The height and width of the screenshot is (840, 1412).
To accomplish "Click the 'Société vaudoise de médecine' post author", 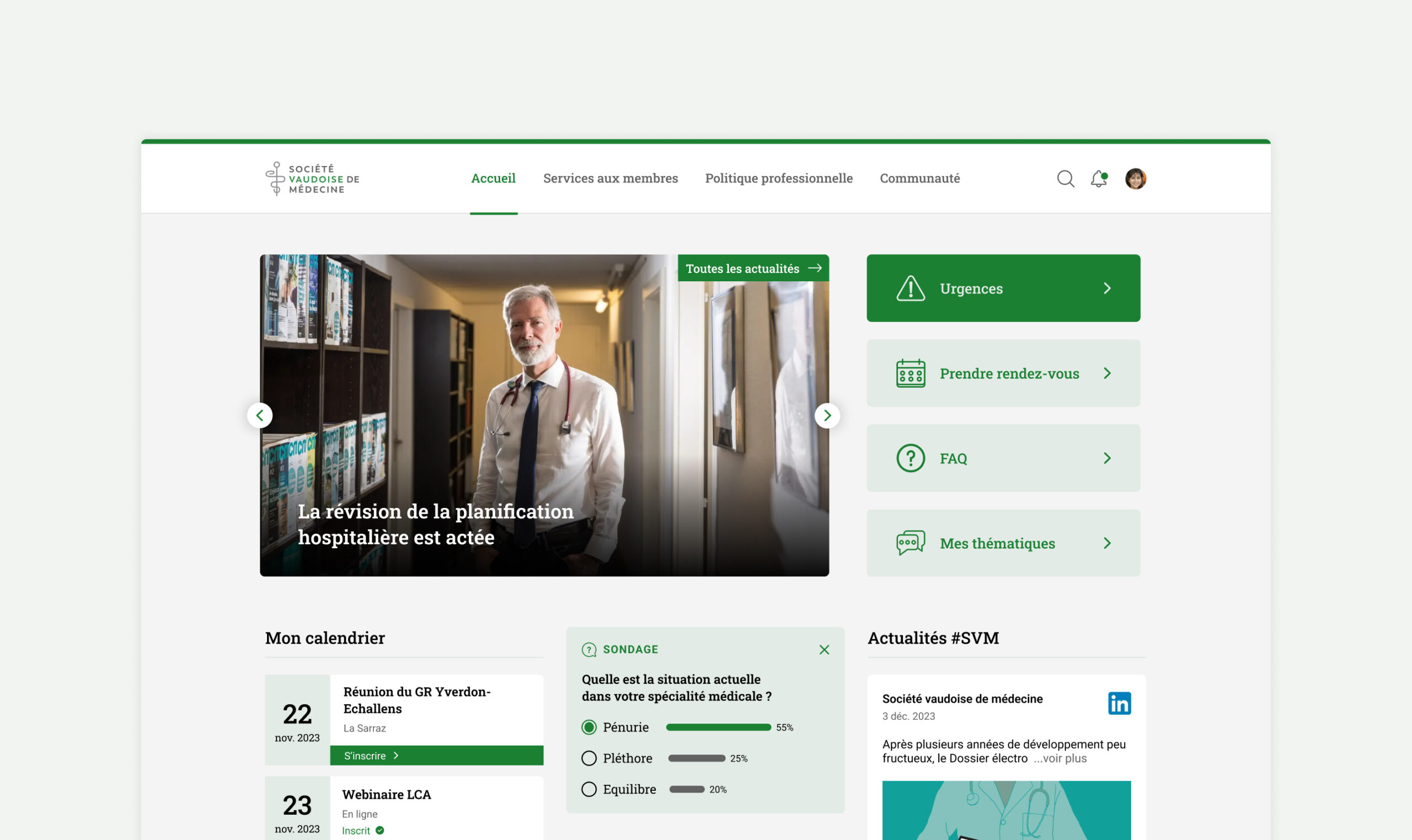I will pos(962,699).
